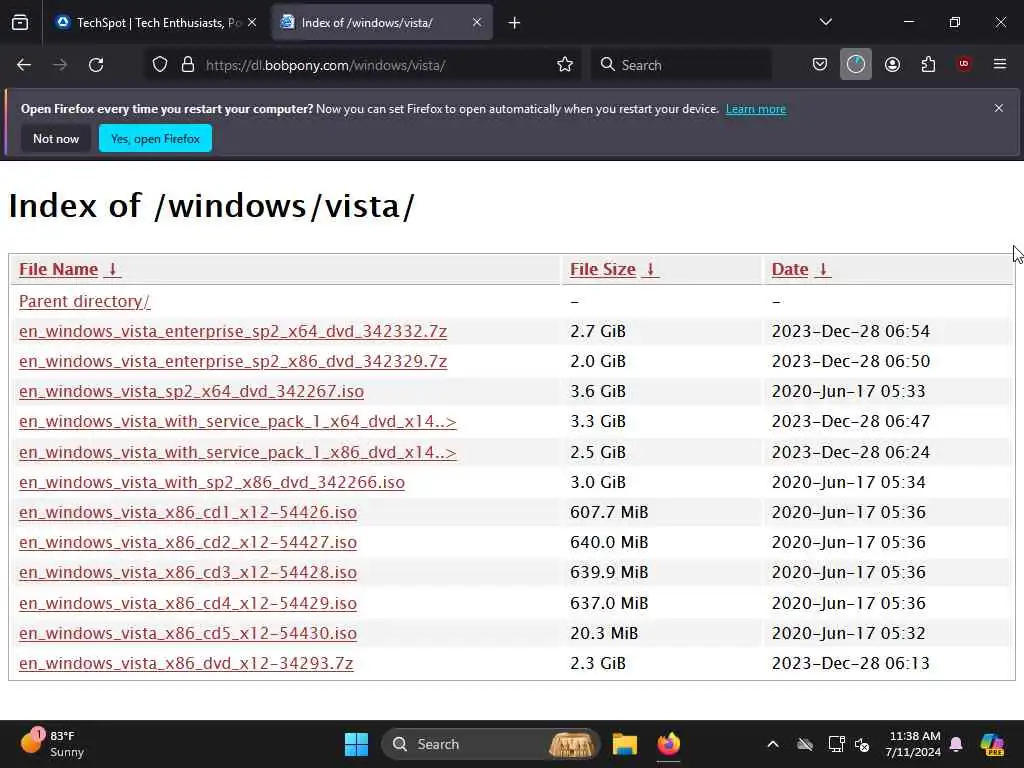
Task: Select the Index of /windows/vista/ tab
Action: pos(382,23)
